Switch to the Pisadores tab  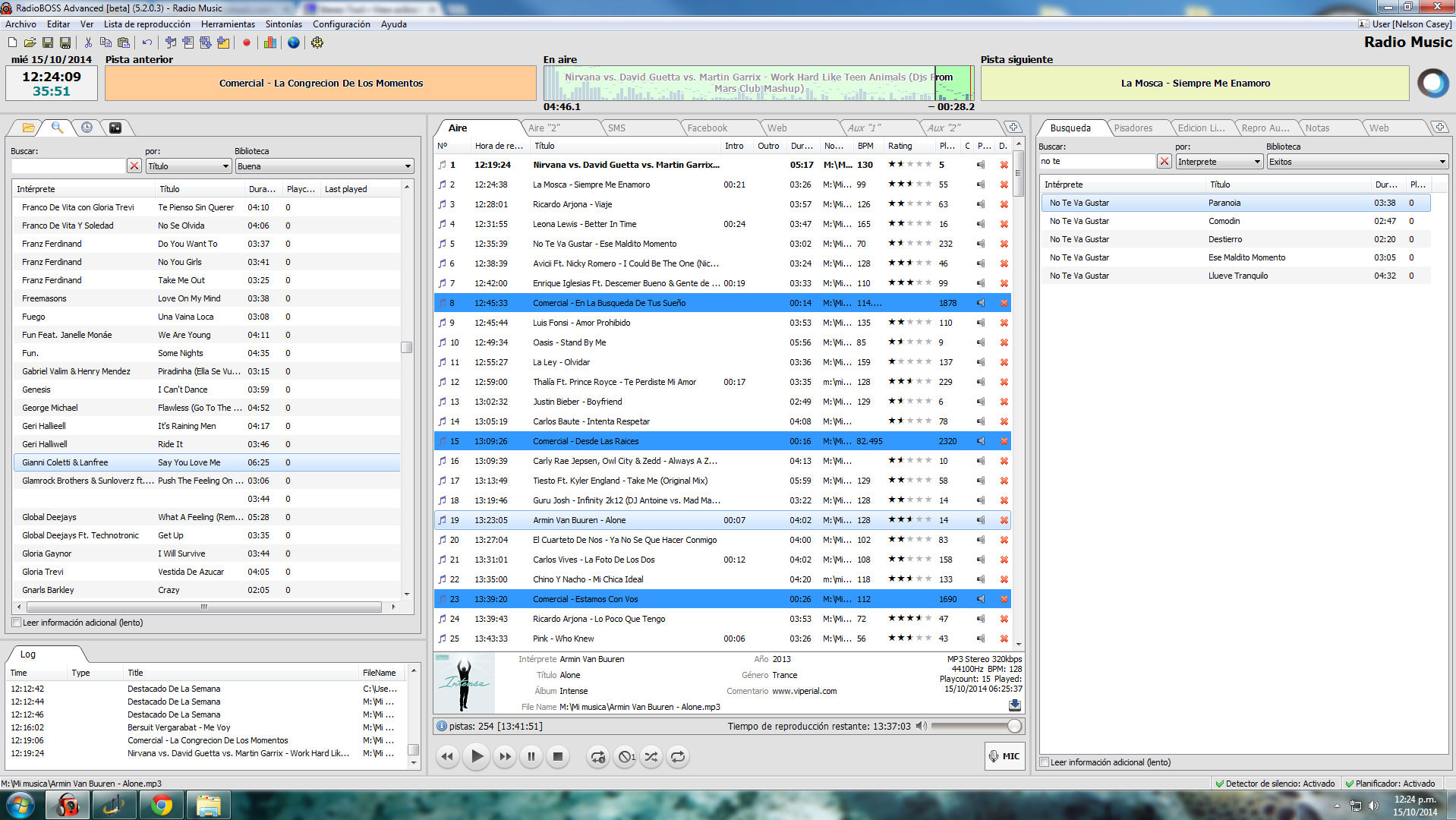coord(1133,128)
